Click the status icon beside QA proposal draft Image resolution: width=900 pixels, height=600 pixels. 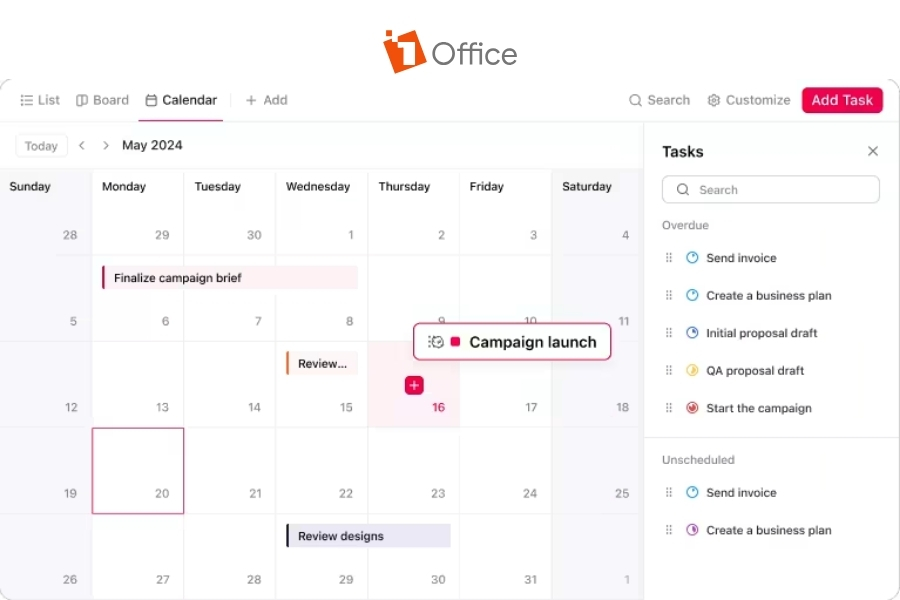[692, 370]
